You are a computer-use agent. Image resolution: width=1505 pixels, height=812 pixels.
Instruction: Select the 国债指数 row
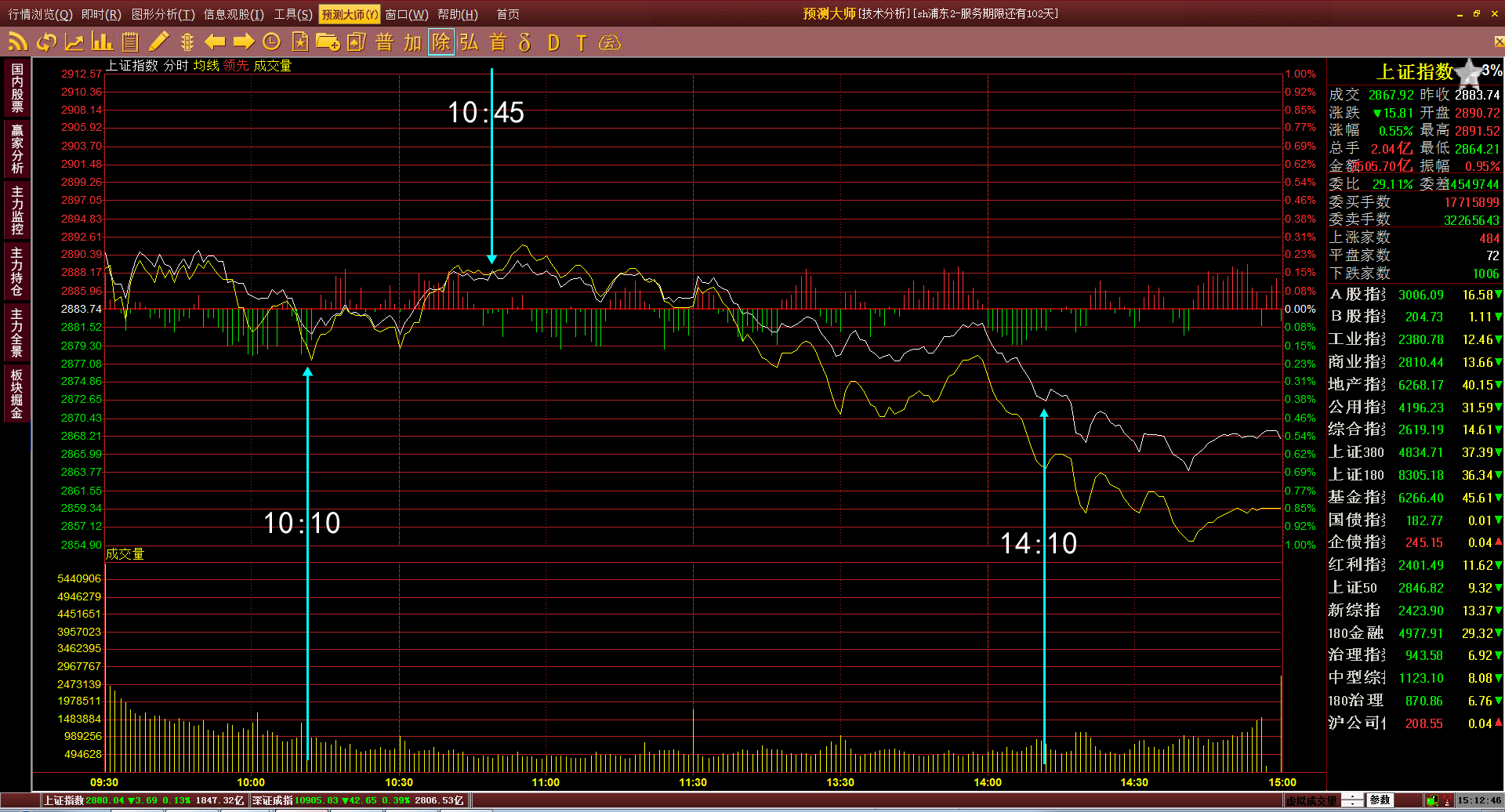point(1416,520)
